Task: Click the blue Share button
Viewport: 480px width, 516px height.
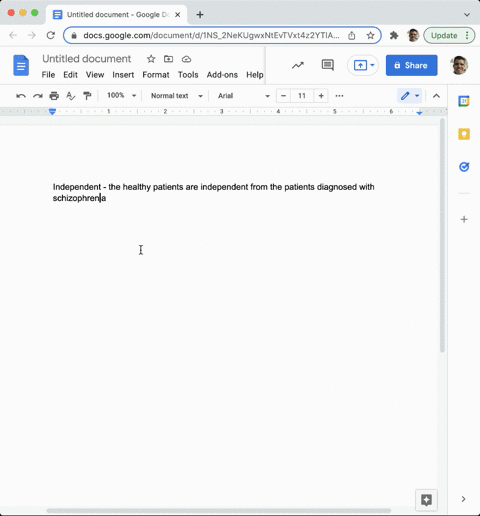Action: [412, 65]
